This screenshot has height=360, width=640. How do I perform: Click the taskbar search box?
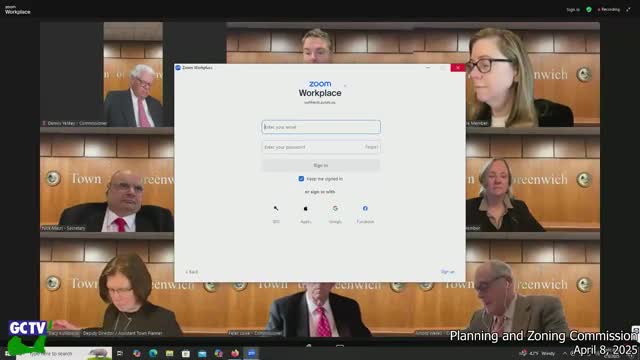(x=64, y=353)
